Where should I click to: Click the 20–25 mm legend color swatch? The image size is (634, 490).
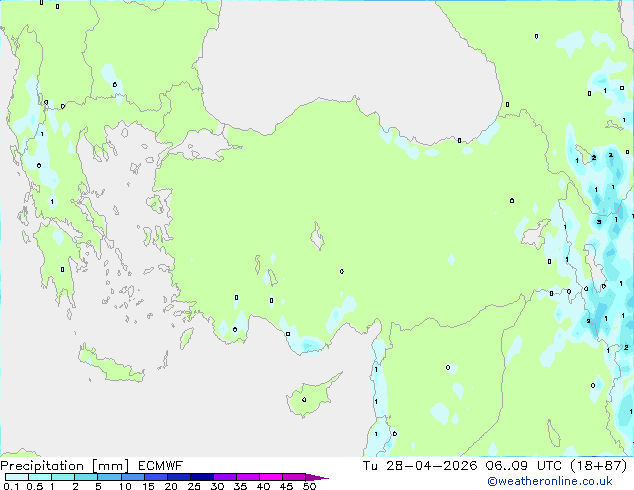178,477
